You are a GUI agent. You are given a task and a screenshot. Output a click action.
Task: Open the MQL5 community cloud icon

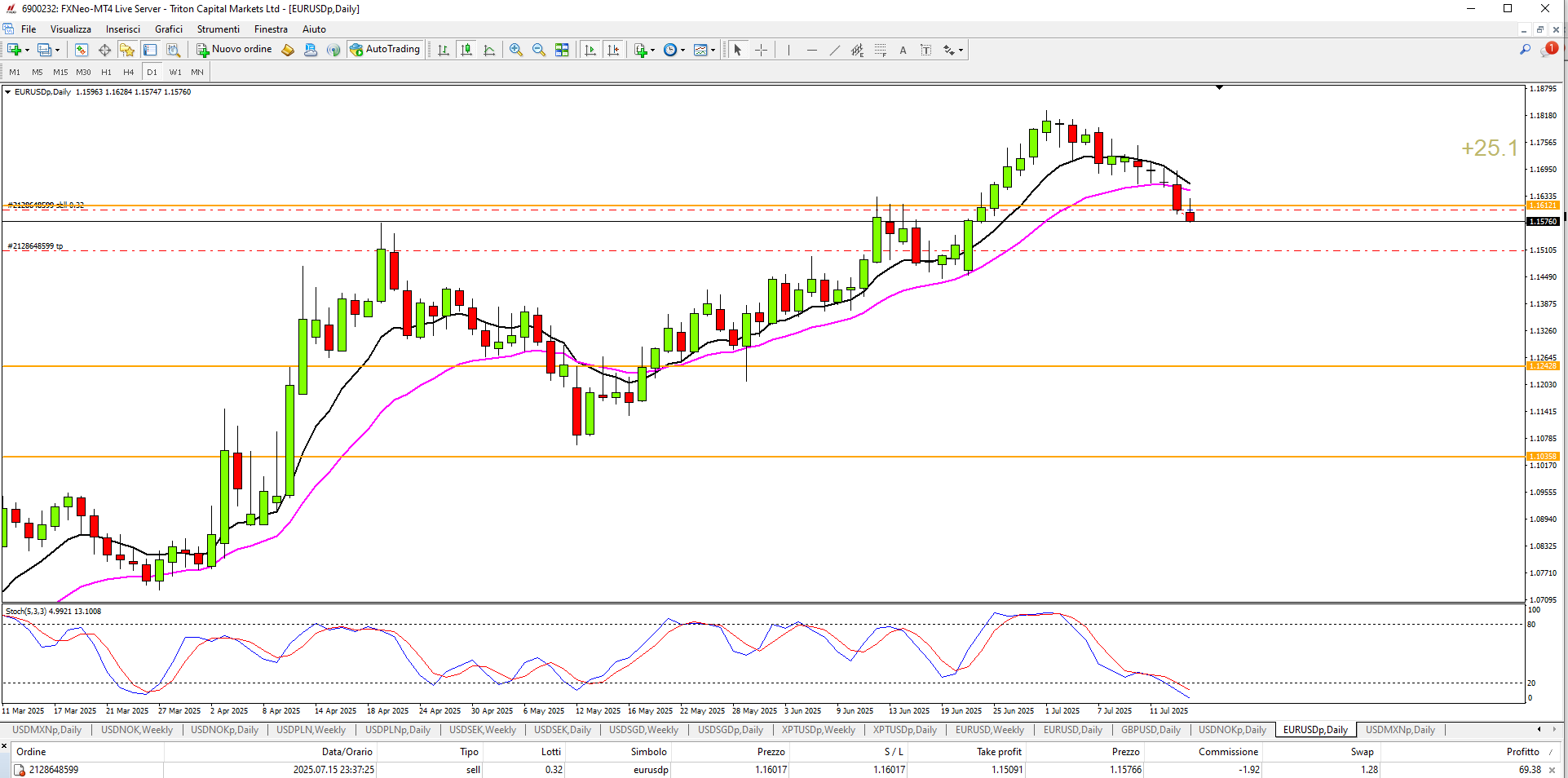pos(311,50)
